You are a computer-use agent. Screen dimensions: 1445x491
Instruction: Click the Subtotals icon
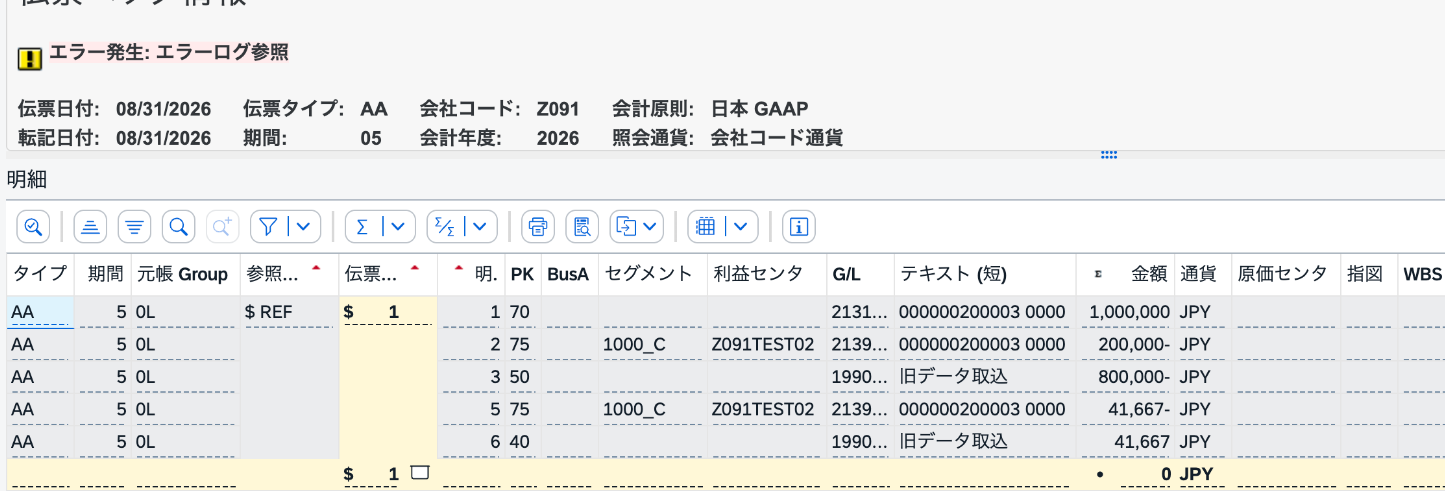click(444, 227)
